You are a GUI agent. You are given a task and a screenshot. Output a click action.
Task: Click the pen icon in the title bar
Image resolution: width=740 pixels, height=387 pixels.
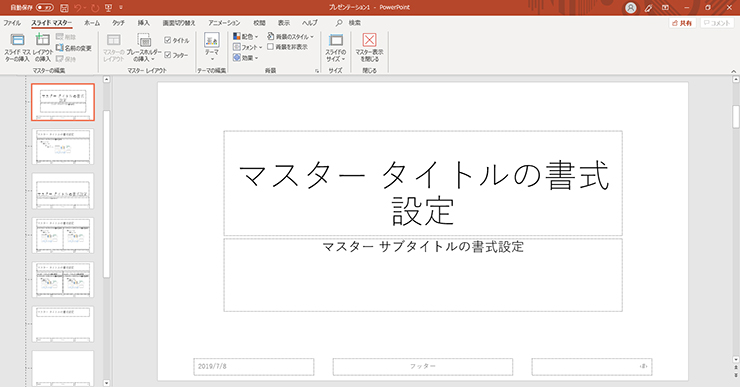[x=648, y=8]
